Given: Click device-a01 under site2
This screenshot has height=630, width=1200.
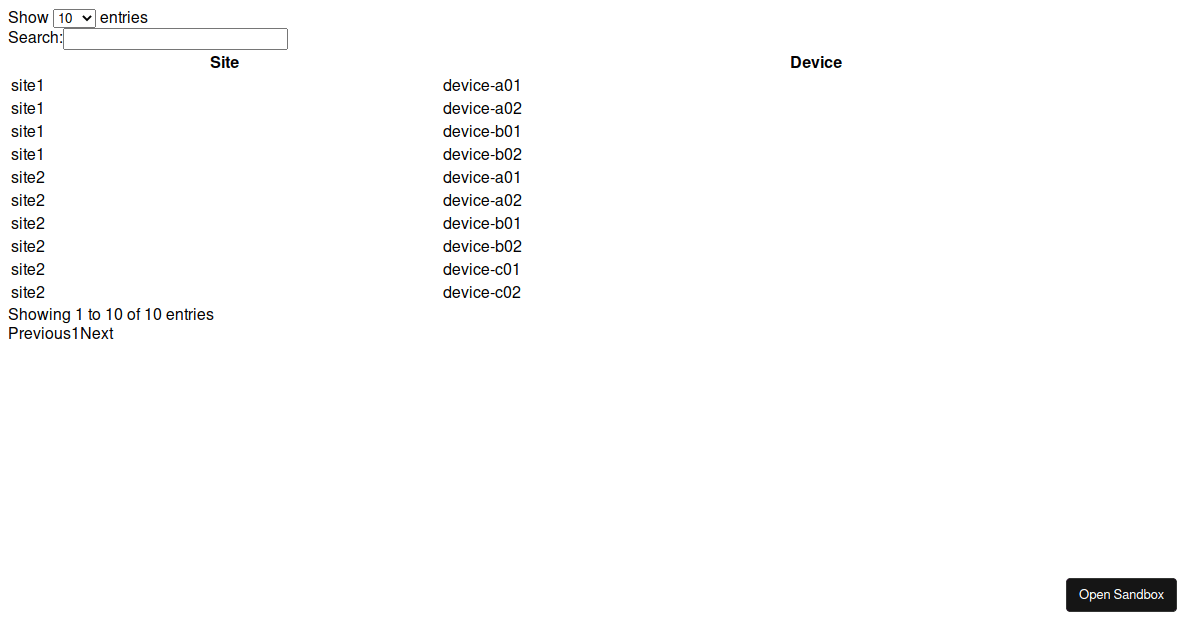Looking at the screenshot, I should tap(482, 178).
